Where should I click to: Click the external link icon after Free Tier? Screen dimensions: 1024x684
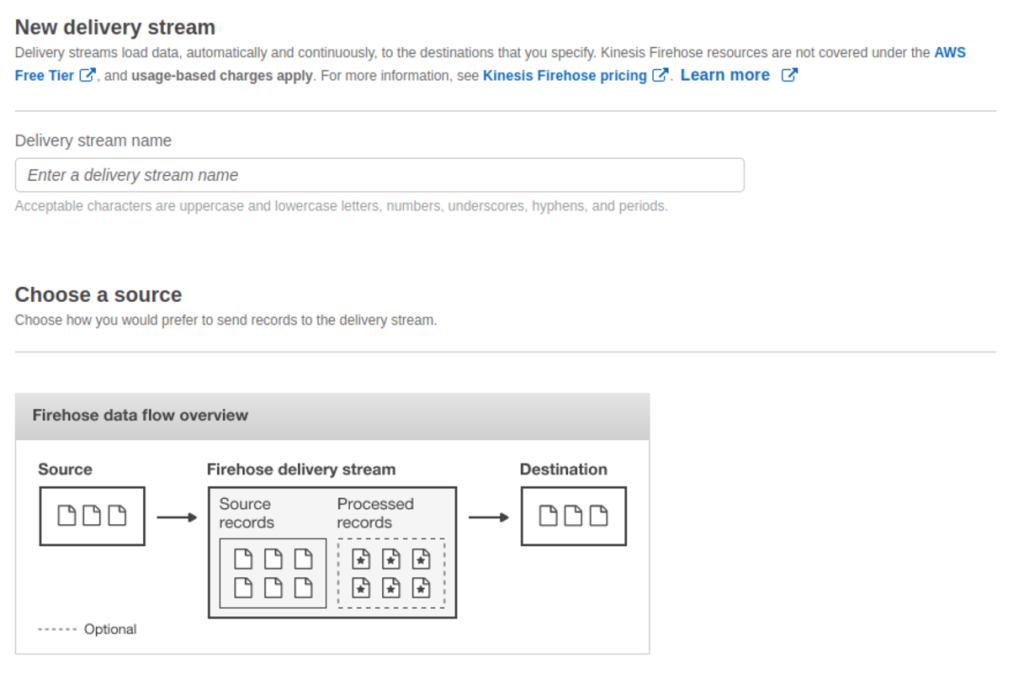point(87,75)
